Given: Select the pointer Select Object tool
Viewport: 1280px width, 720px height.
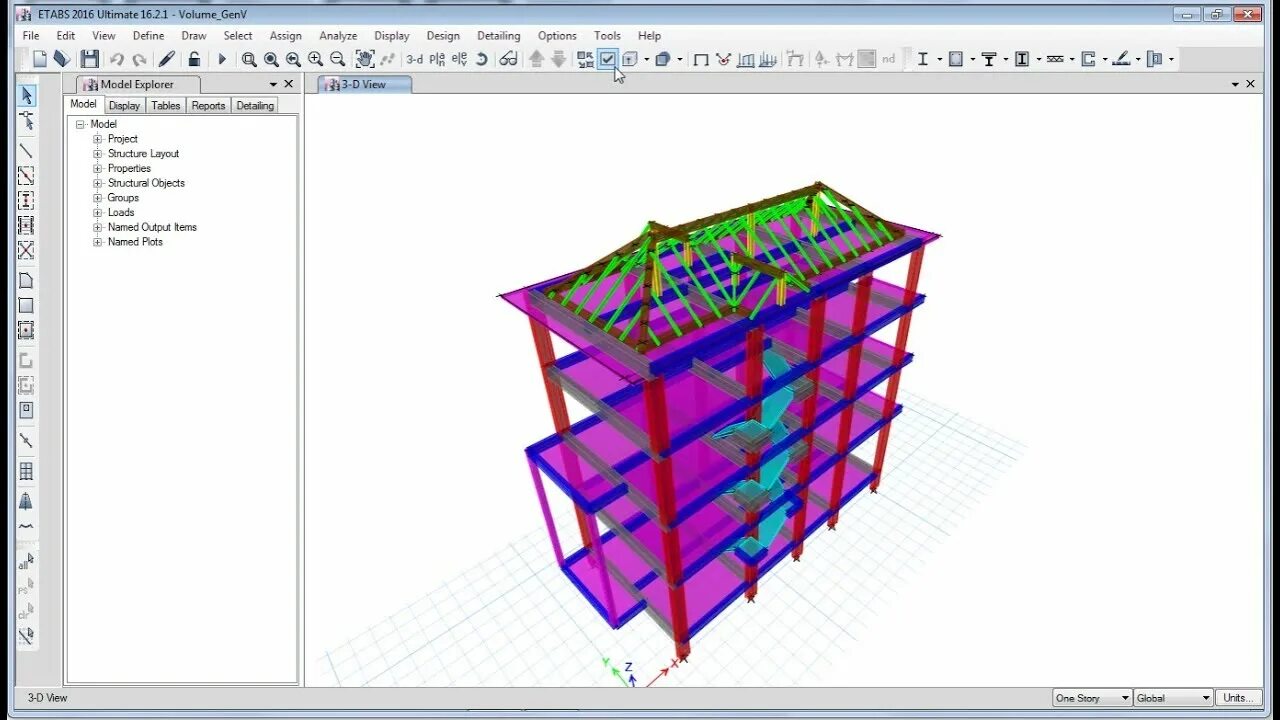Looking at the screenshot, I should click(x=26, y=96).
